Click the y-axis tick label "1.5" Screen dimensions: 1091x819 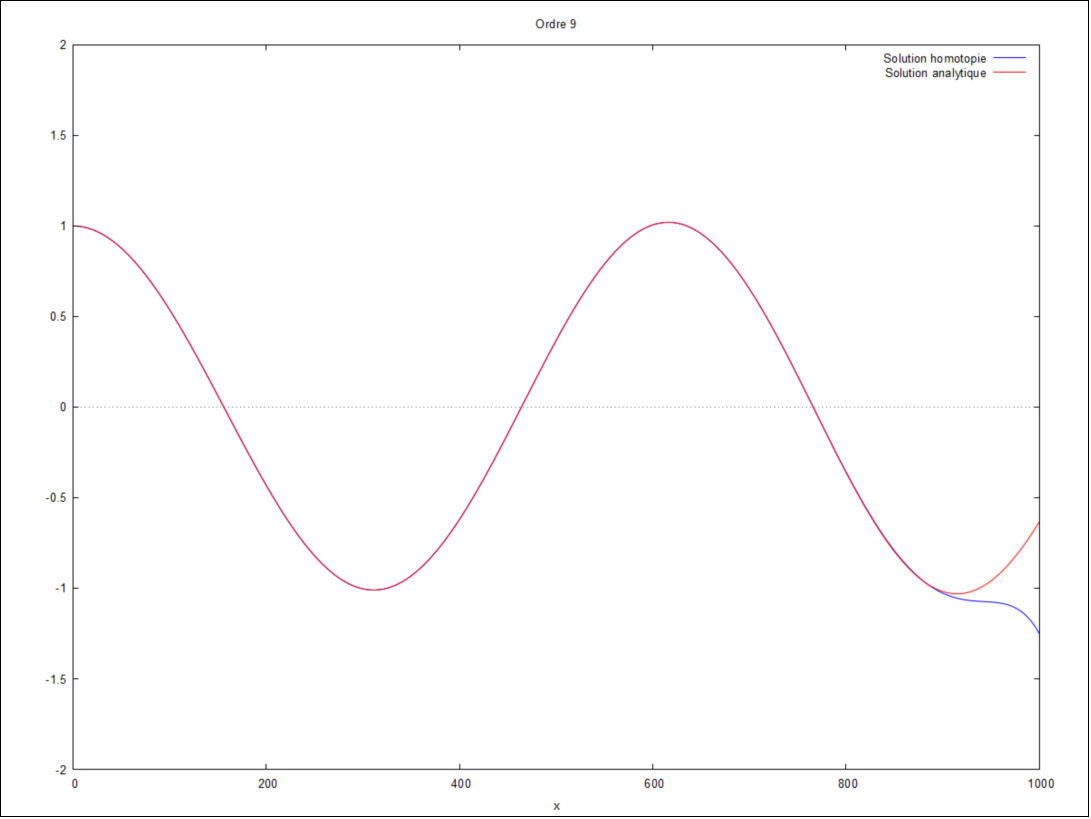pyautogui.click(x=58, y=136)
